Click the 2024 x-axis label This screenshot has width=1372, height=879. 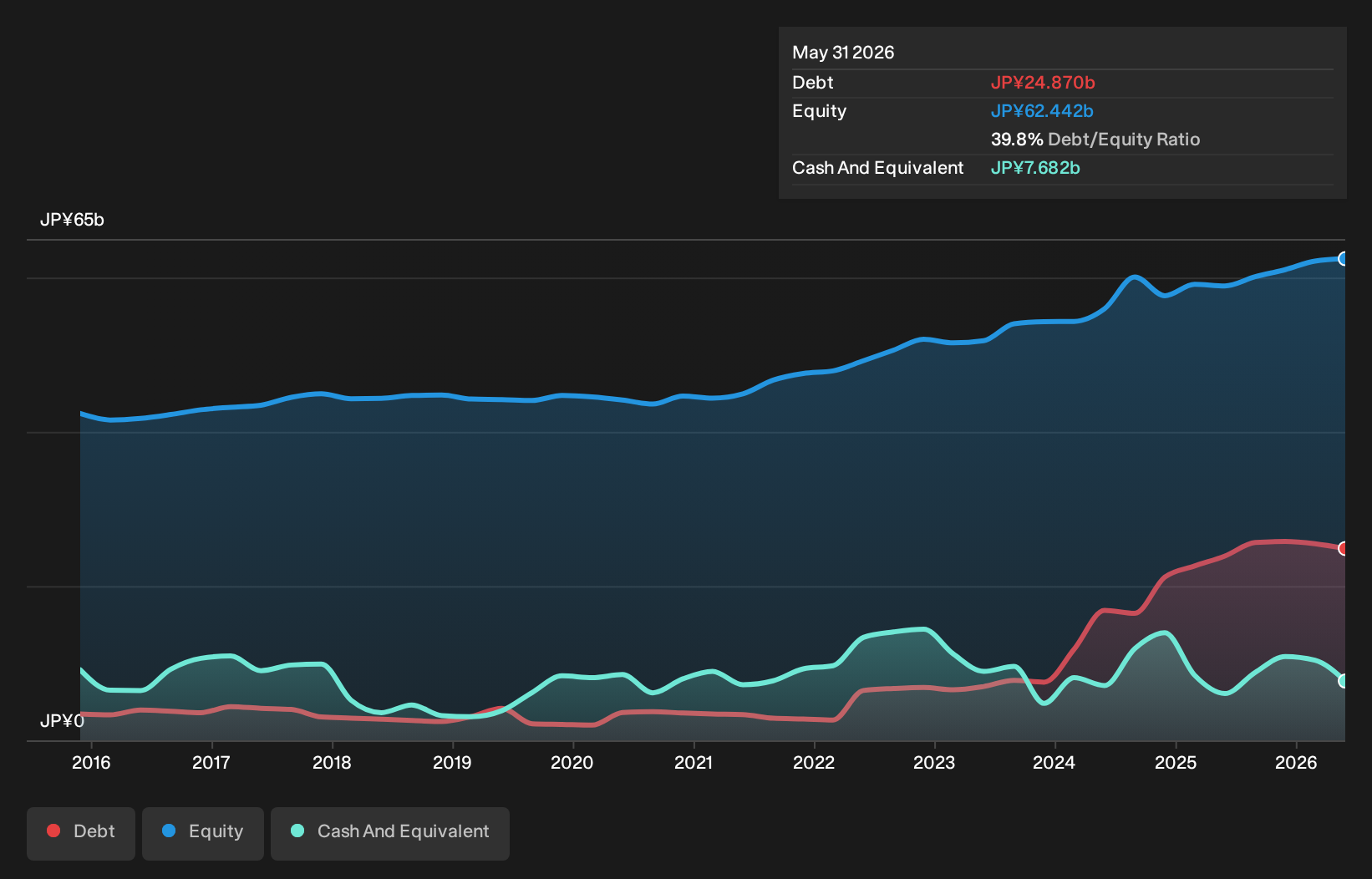click(1054, 762)
